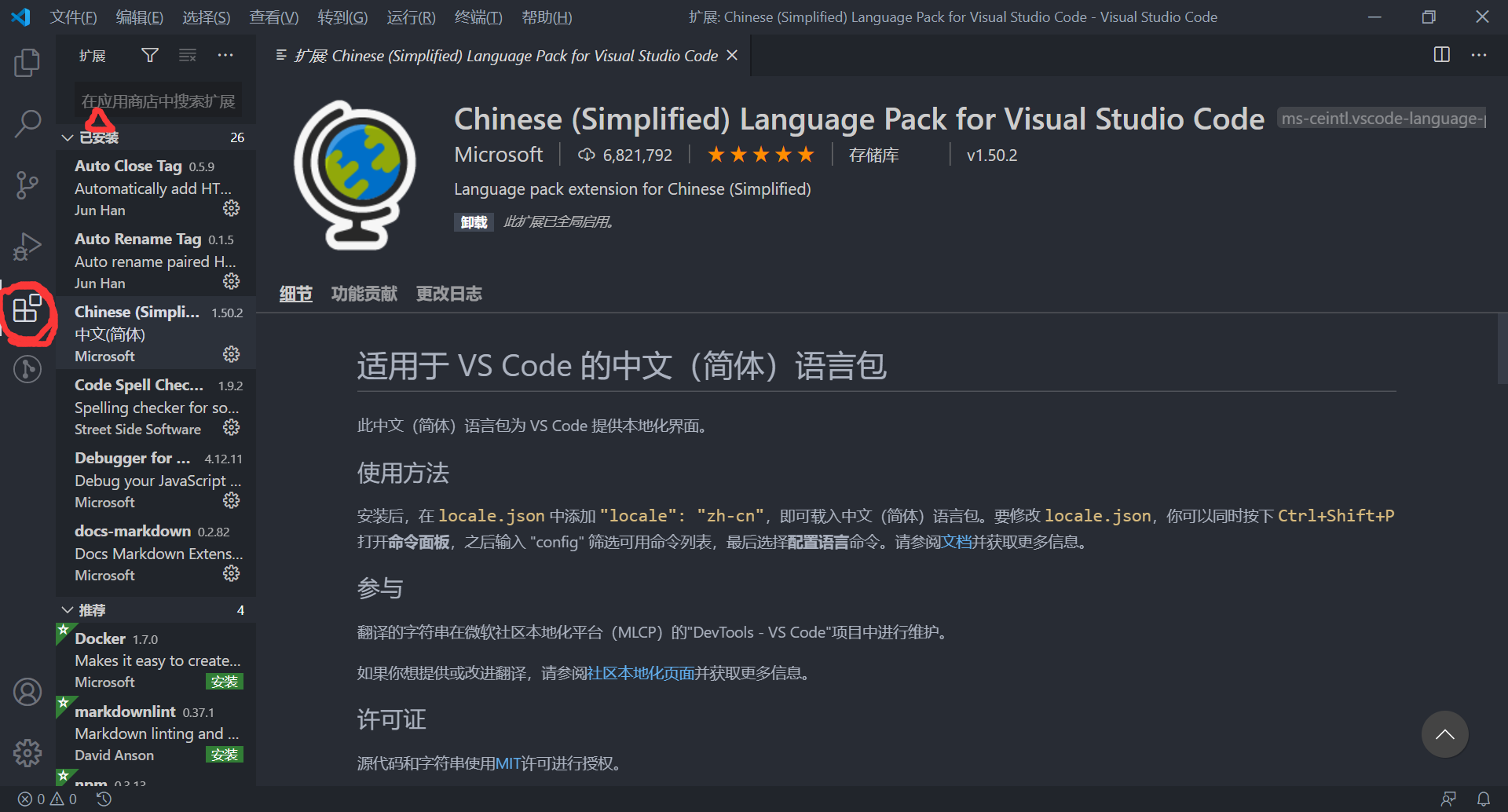Viewport: 1508px width, 812px height.
Task: Select Auto Rename Tag extension entry
Action: [156, 260]
